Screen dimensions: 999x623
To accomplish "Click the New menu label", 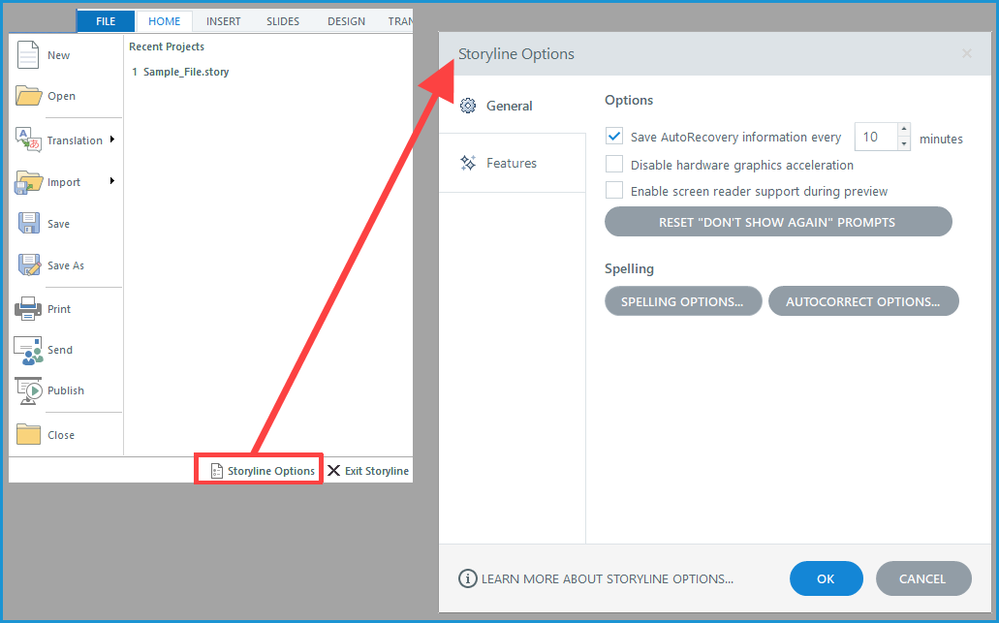I will point(59,55).
